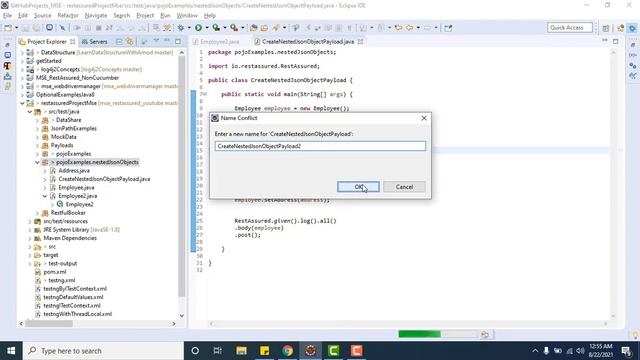Open Task View on the taskbar
The height and width of the screenshot is (360, 640).
pyautogui.click(x=218, y=351)
